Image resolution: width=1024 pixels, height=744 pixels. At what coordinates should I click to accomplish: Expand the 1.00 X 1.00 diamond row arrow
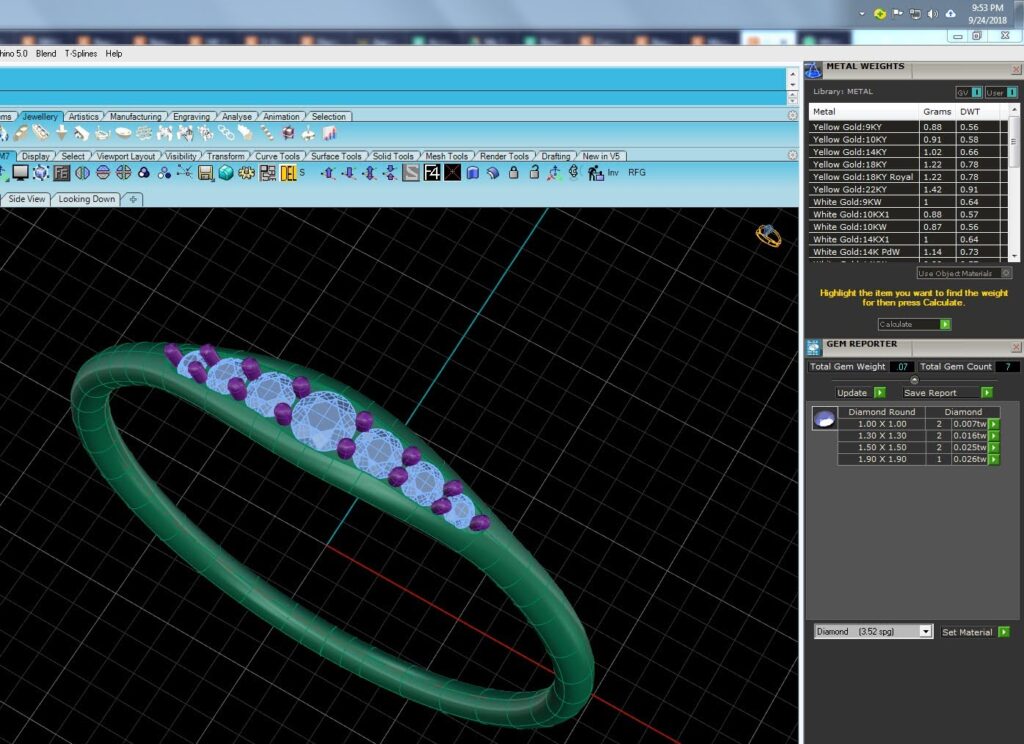pos(994,424)
